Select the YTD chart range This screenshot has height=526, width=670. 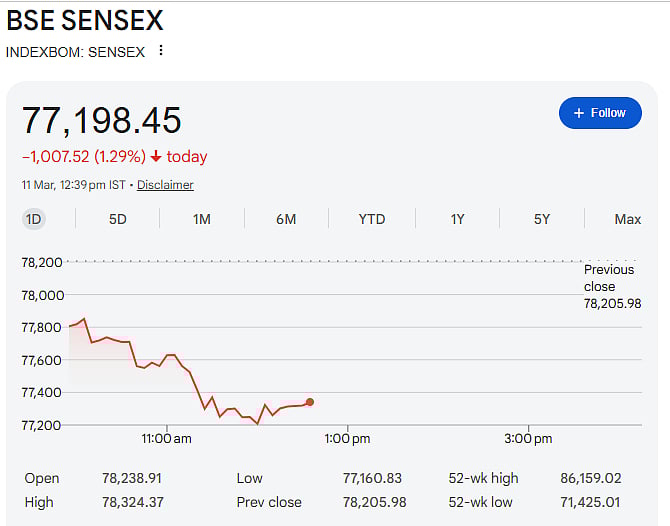[372, 219]
